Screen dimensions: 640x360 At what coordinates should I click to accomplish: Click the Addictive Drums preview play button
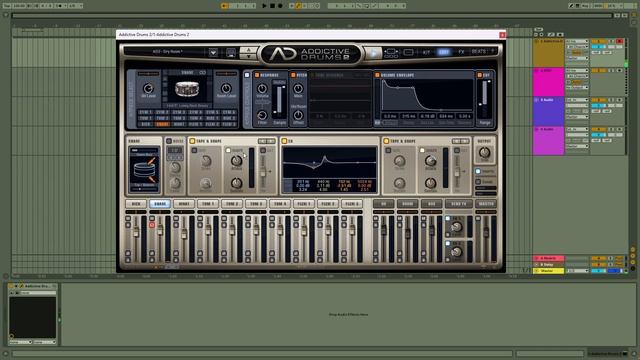pos(373,53)
